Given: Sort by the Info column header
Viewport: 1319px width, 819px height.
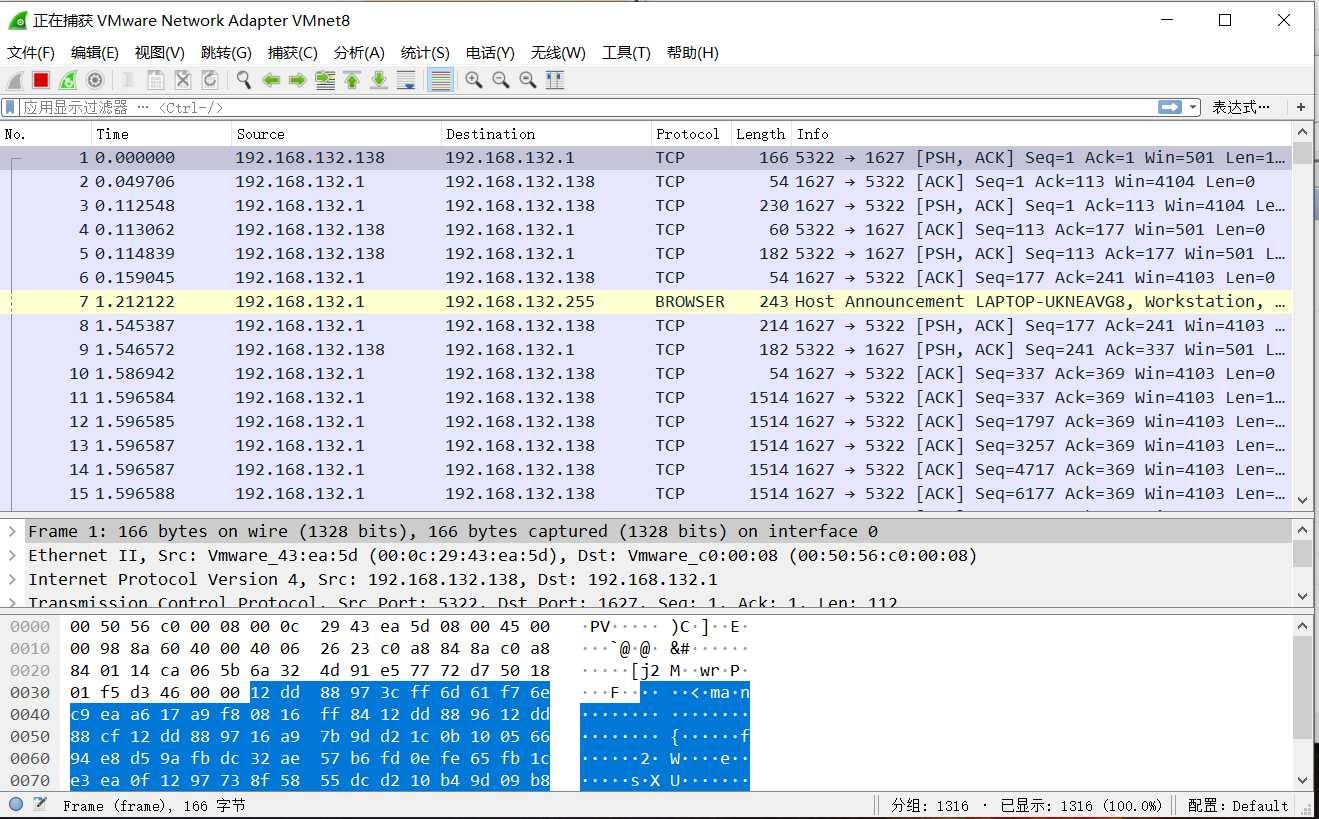Looking at the screenshot, I should click(1042, 133).
